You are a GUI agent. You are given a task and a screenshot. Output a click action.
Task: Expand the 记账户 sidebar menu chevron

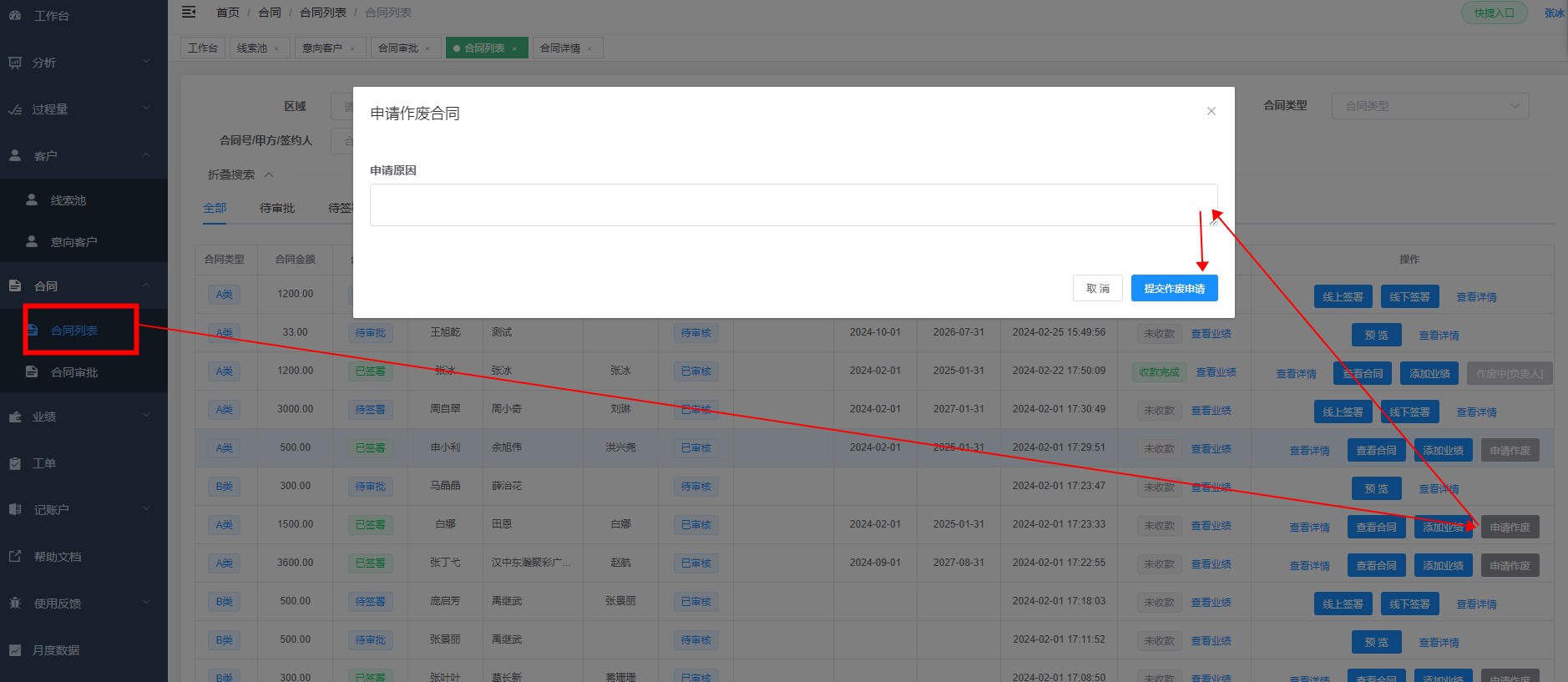(x=146, y=508)
